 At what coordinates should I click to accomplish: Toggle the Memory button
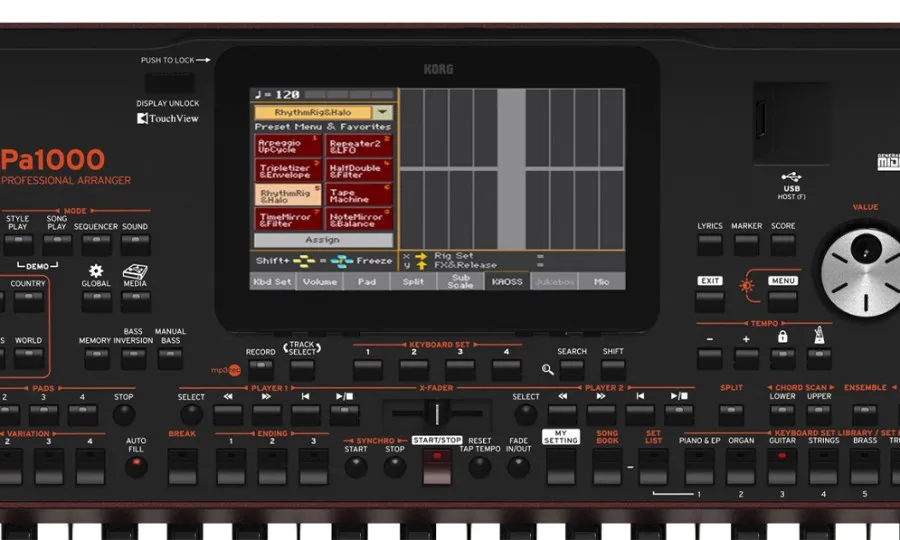pos(96,359)
